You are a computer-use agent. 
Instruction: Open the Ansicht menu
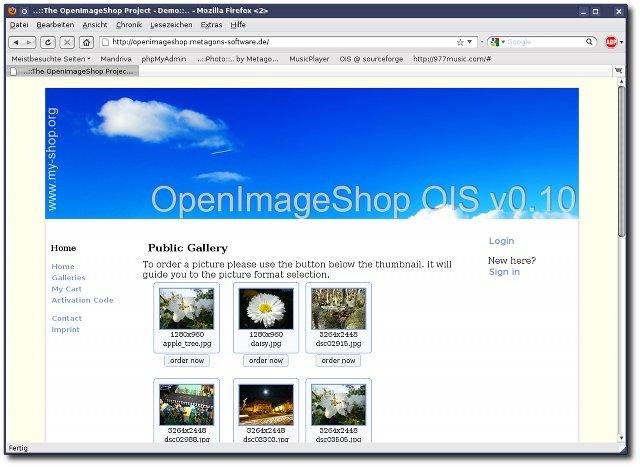click(x=95, y=25)
